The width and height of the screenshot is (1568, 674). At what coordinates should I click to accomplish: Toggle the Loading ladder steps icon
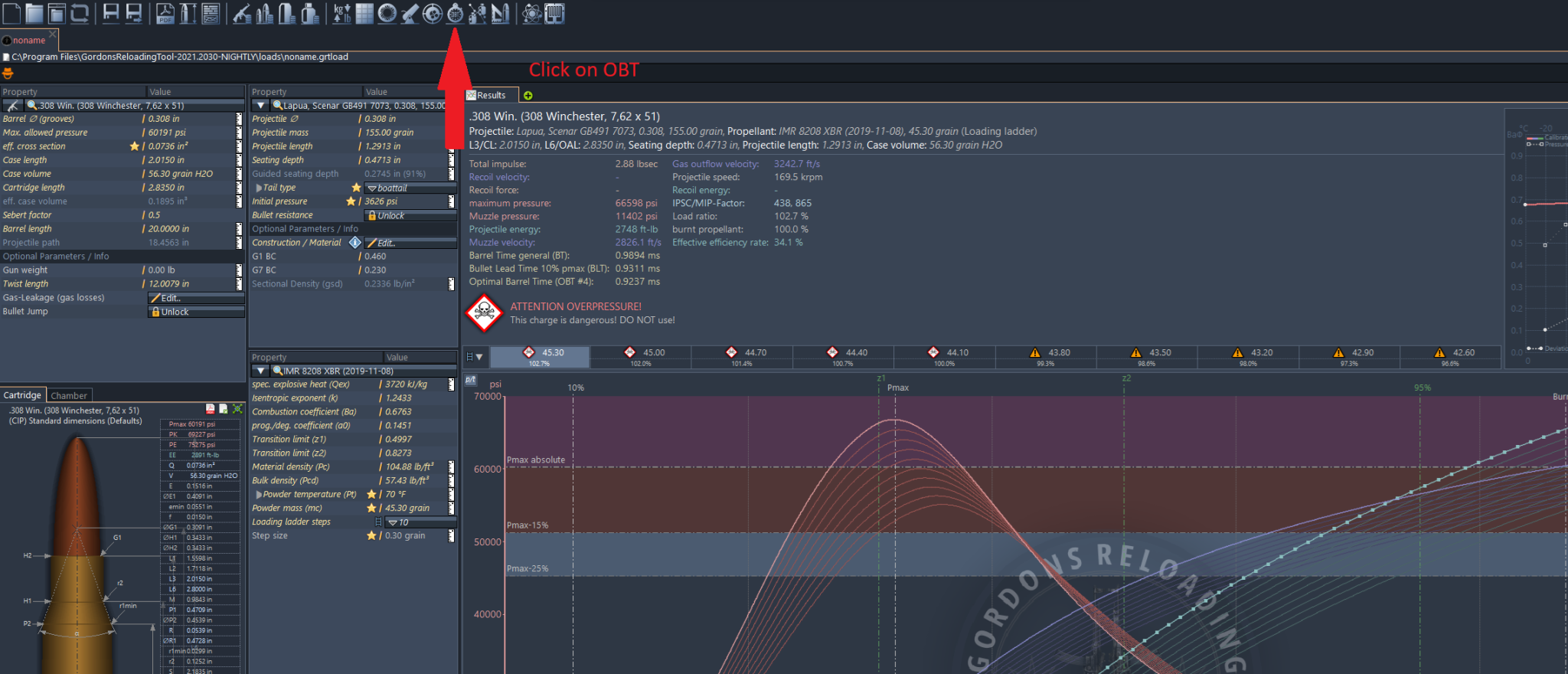378,522
